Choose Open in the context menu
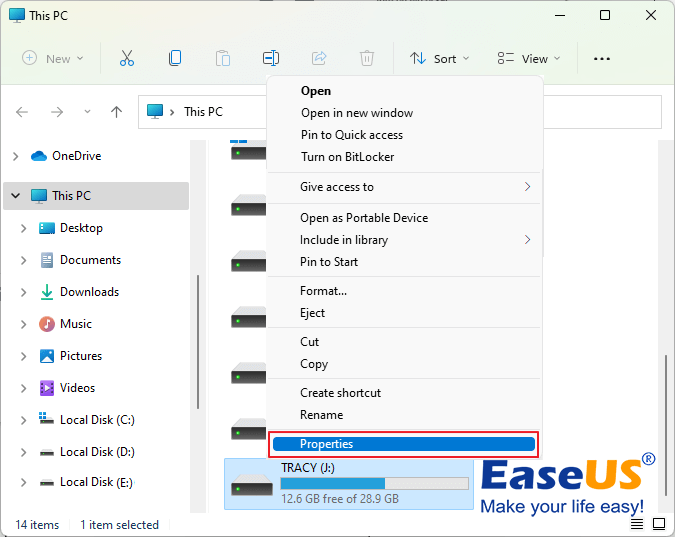The image size is (675, 537). (x=404, y=91)
